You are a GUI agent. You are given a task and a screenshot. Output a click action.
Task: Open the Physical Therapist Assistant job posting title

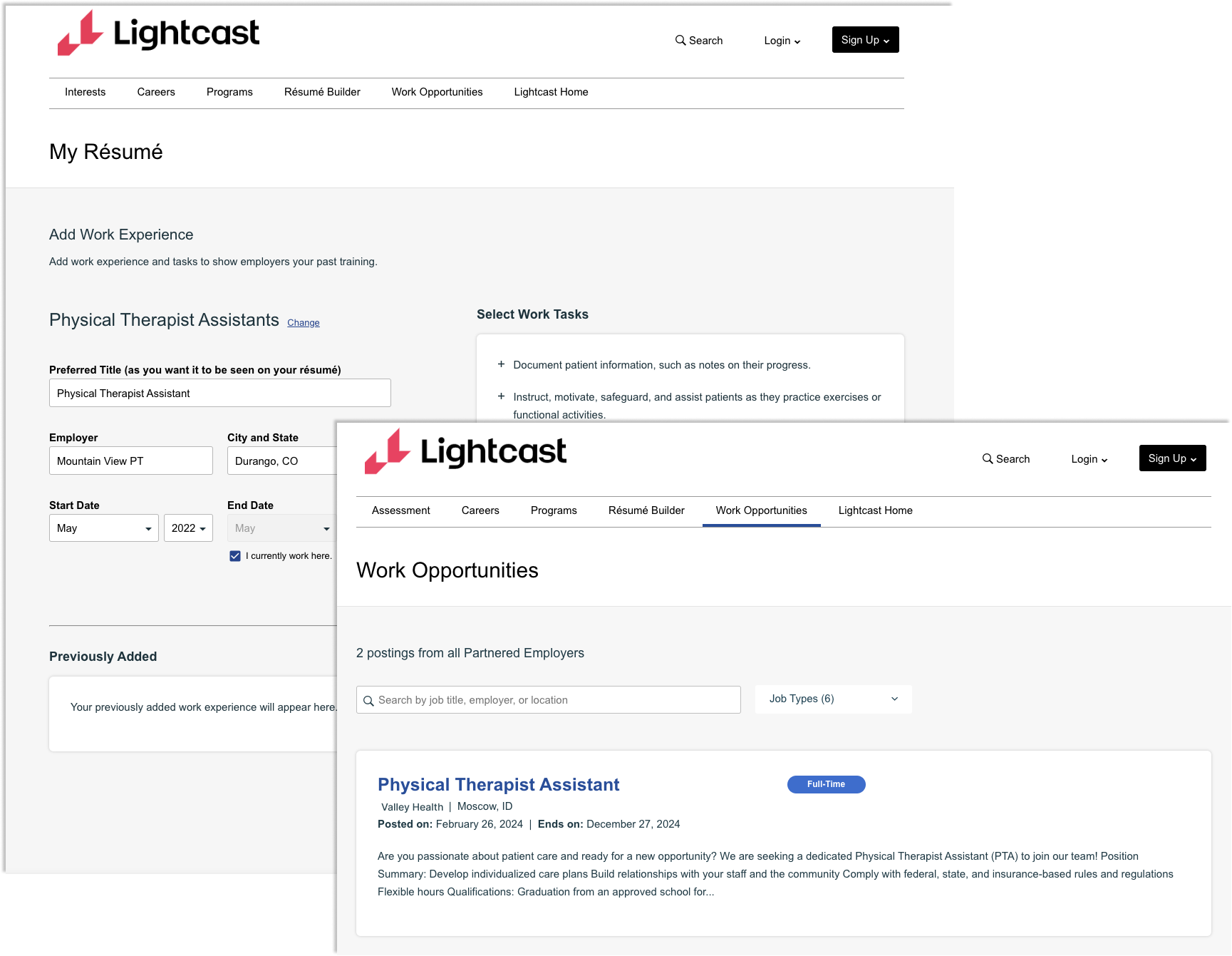(x=498, y=785)
